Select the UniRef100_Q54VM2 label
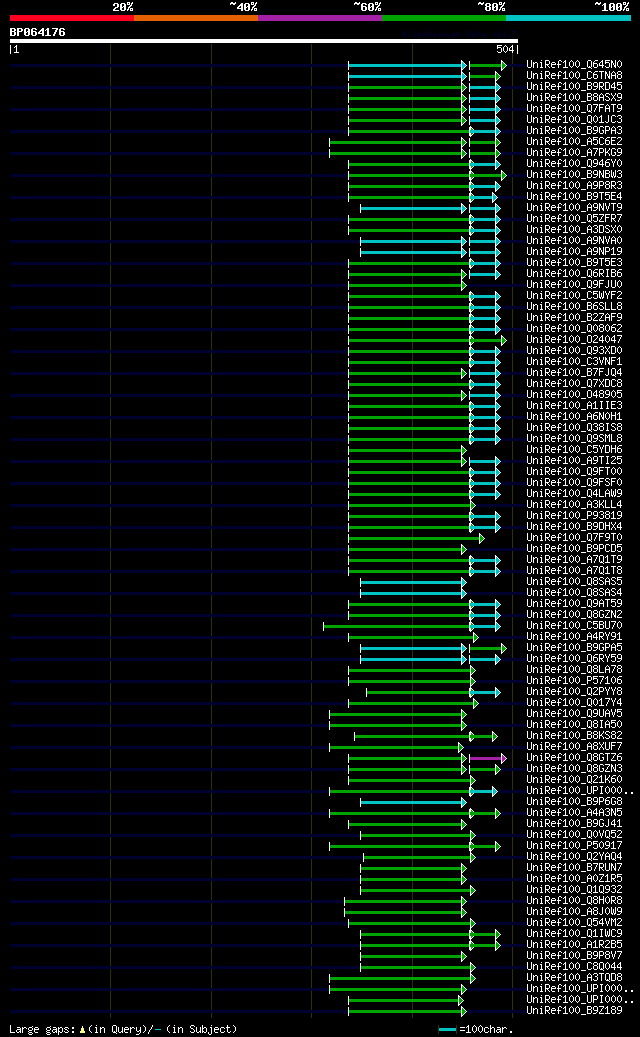 coord(574,923)
